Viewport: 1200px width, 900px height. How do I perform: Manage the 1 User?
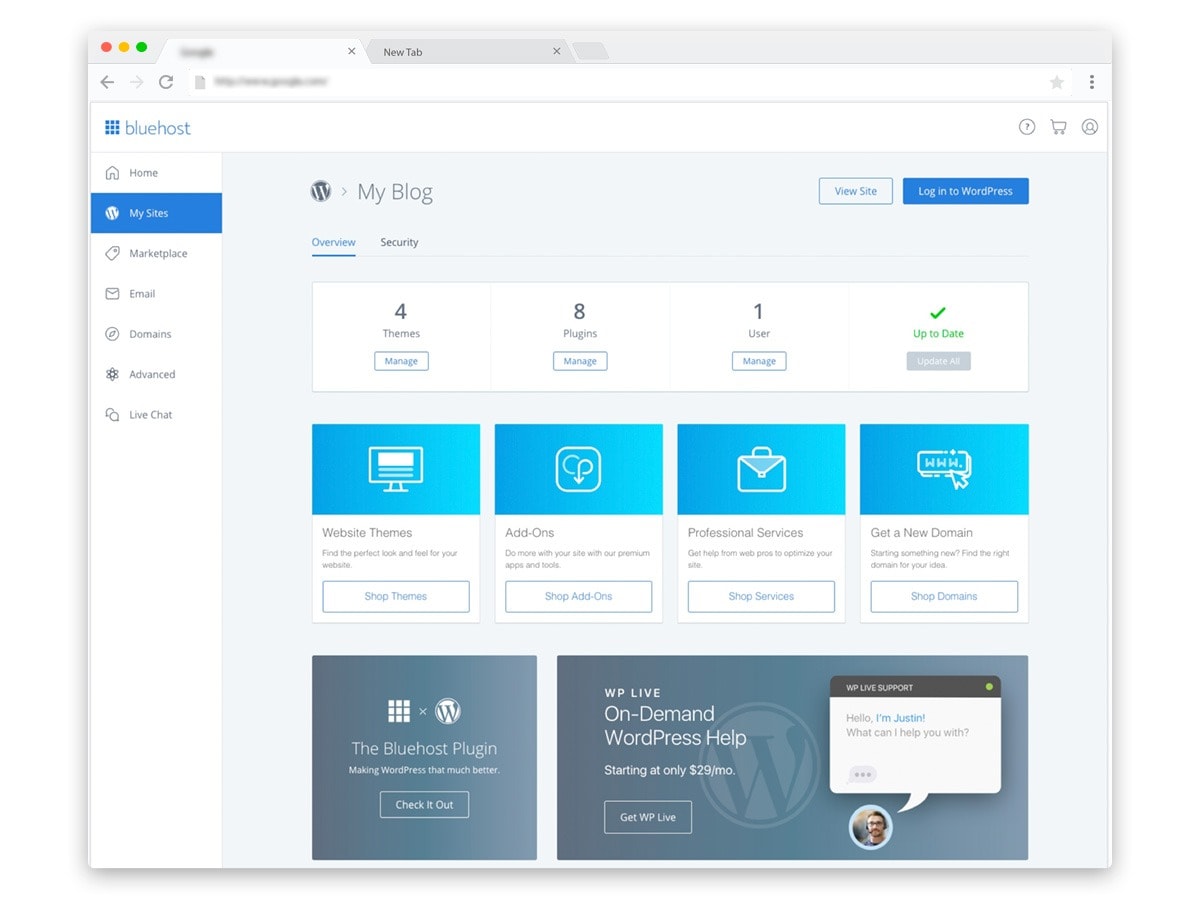coord(759,361)
